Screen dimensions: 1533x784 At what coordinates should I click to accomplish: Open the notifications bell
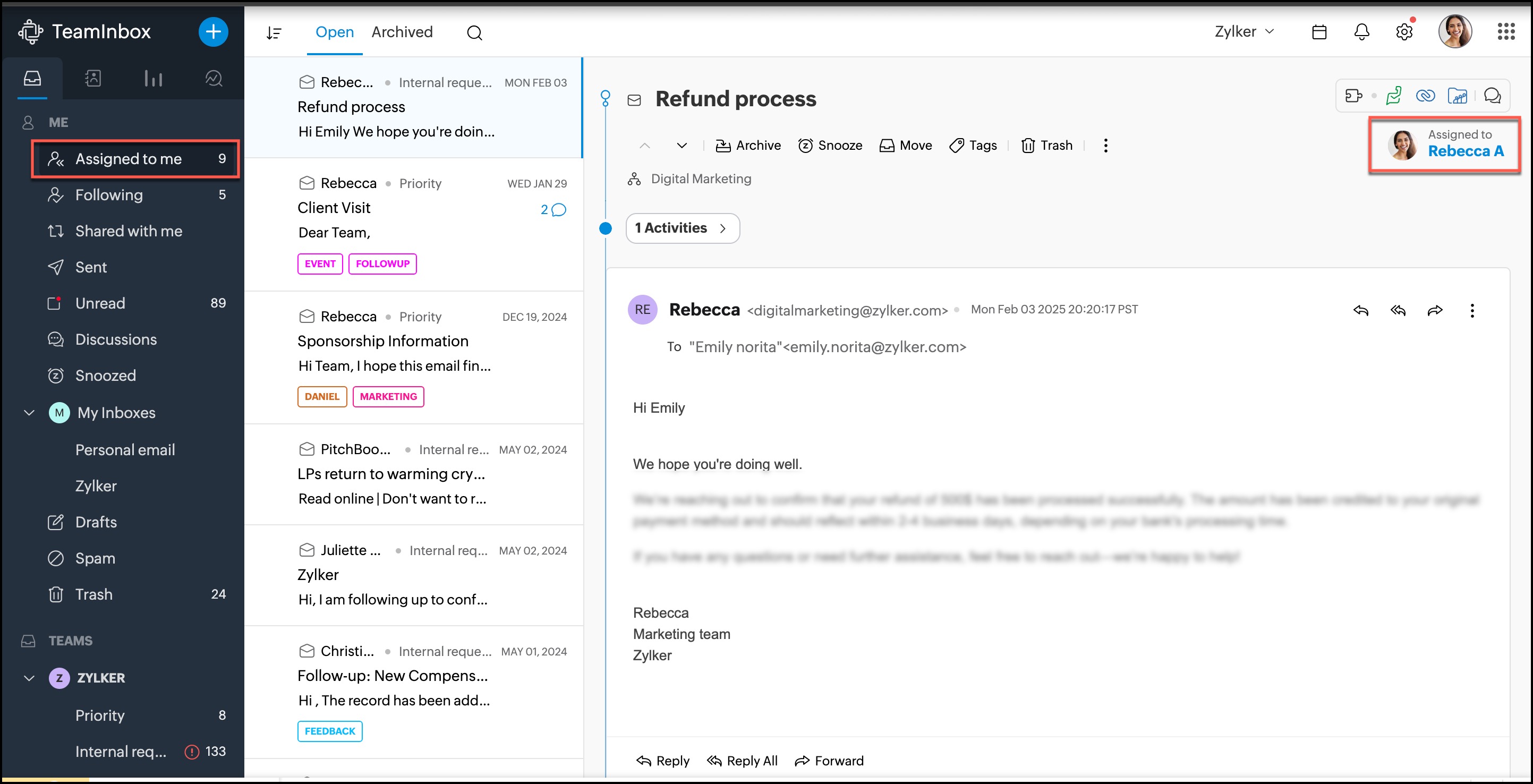point(1361,32)
